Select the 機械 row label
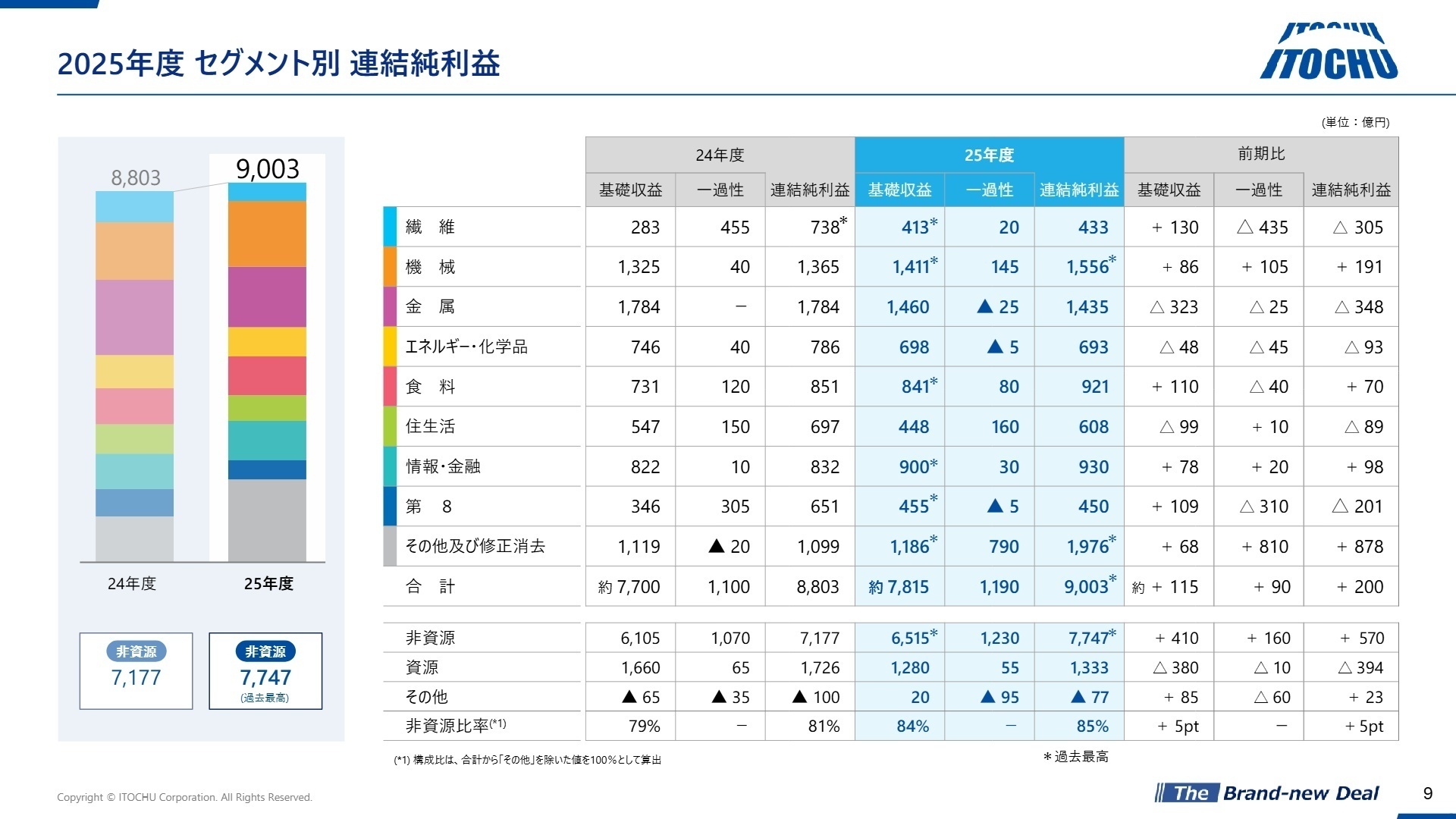The height and width of the screenshot is (819, 1456). click(430, 267)
